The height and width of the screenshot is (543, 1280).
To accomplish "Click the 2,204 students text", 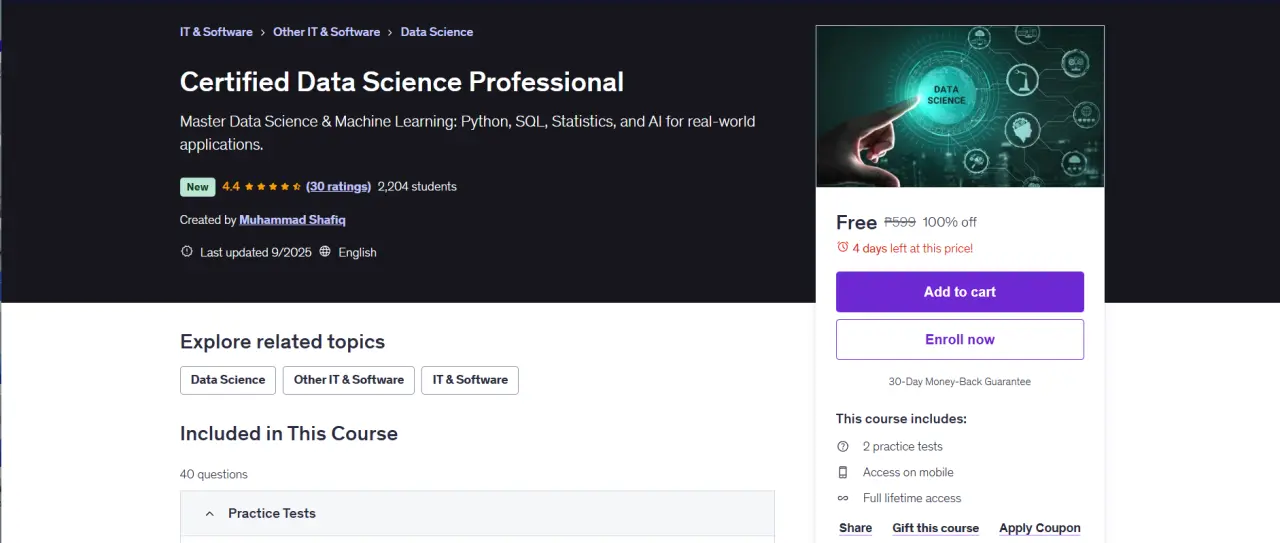I will [x=417, y=186].
